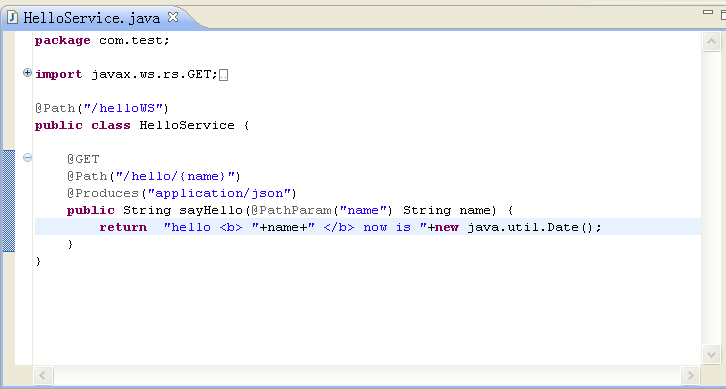Viewport: 726px width, 389px height.
Task: Minimize the editor pane
Action: (x=708, y=13)
